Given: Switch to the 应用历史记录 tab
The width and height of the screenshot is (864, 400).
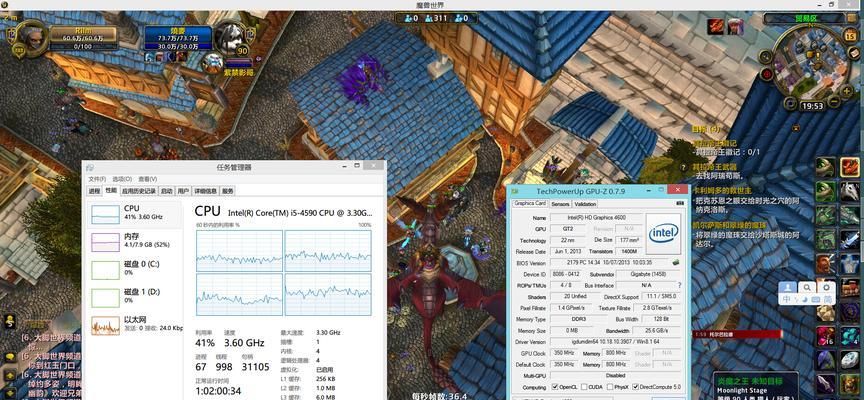Looking at the screenshot, I should 139,191.
